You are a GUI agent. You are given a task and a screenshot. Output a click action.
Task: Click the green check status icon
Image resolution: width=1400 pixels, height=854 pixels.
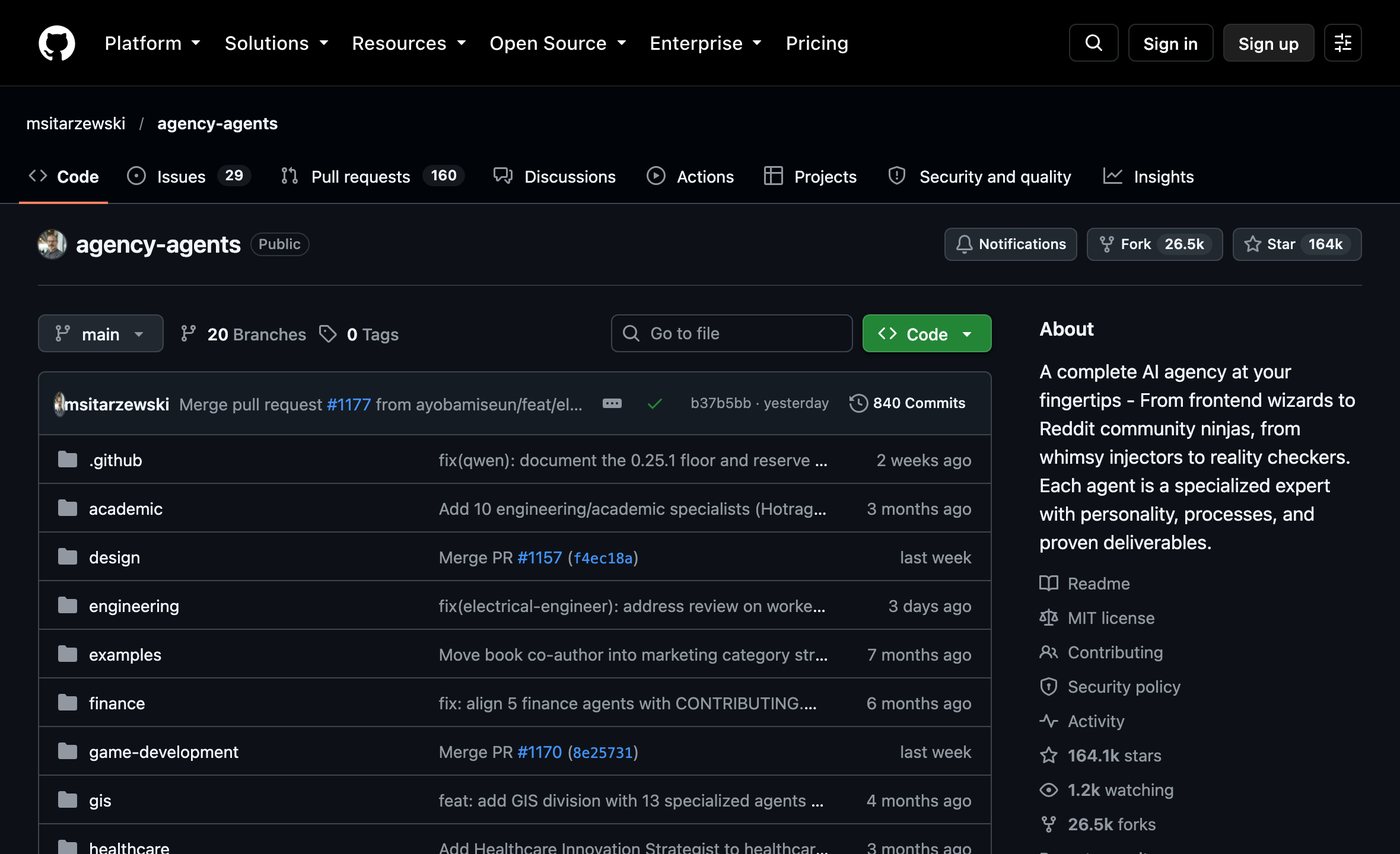pos(655,403)
